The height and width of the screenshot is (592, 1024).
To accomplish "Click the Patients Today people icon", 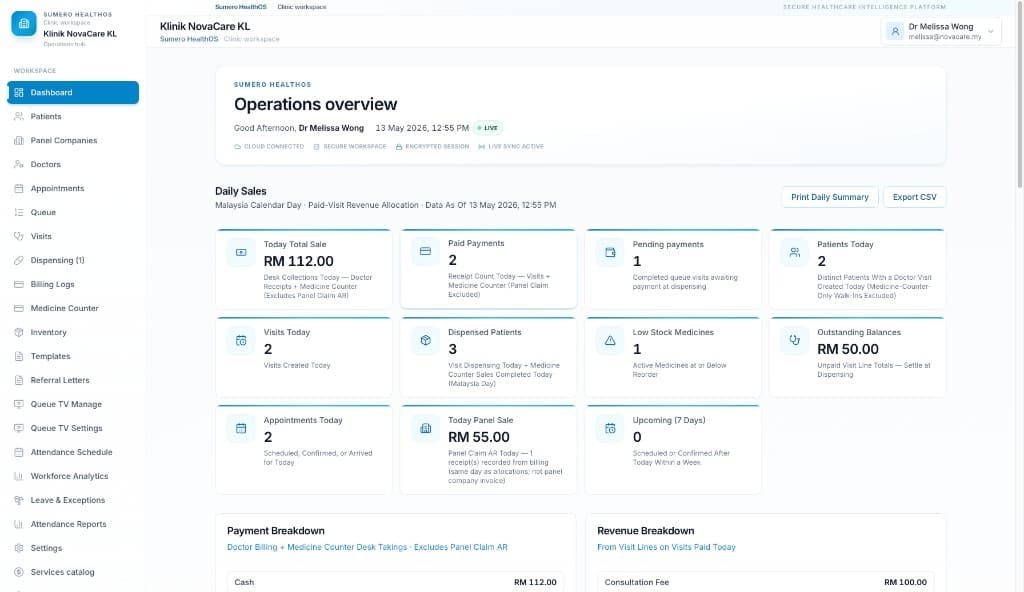I will (x=795, y=252).
